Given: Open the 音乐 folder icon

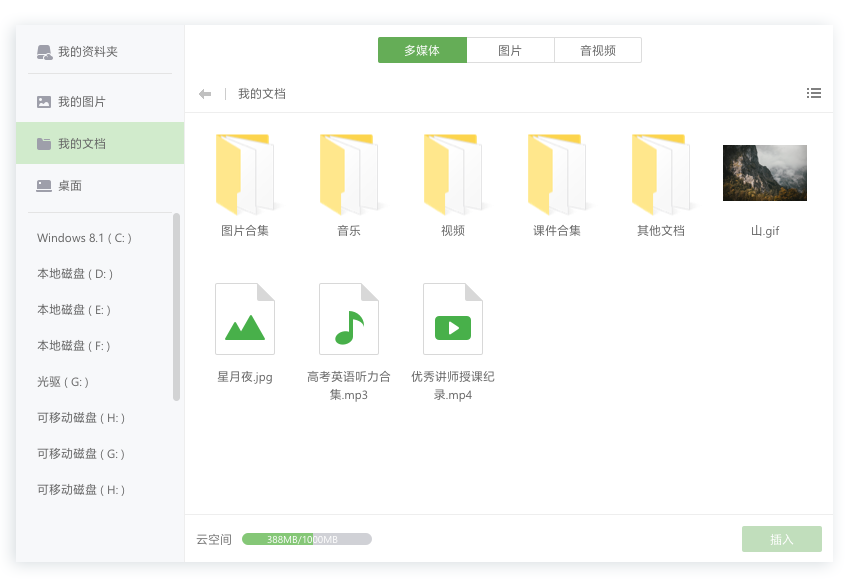Looking at the screenshot, I should tap(348, 175).
